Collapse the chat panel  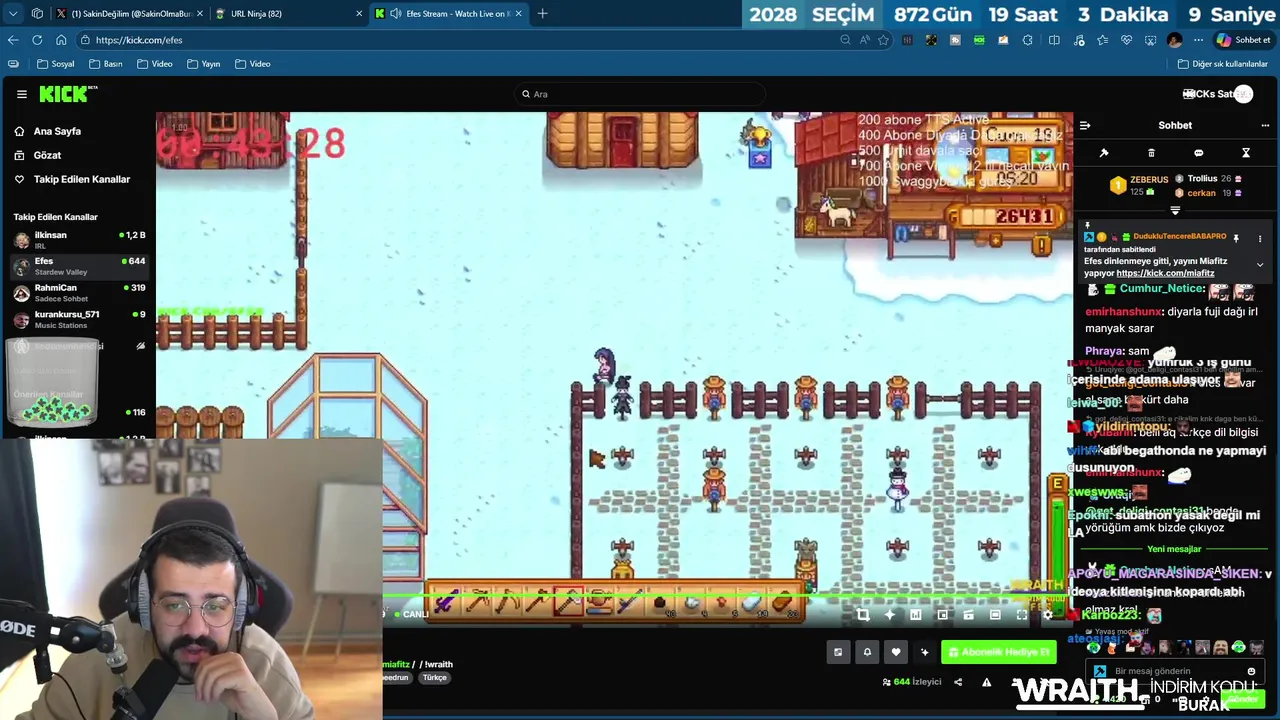tap(1085, 125)
